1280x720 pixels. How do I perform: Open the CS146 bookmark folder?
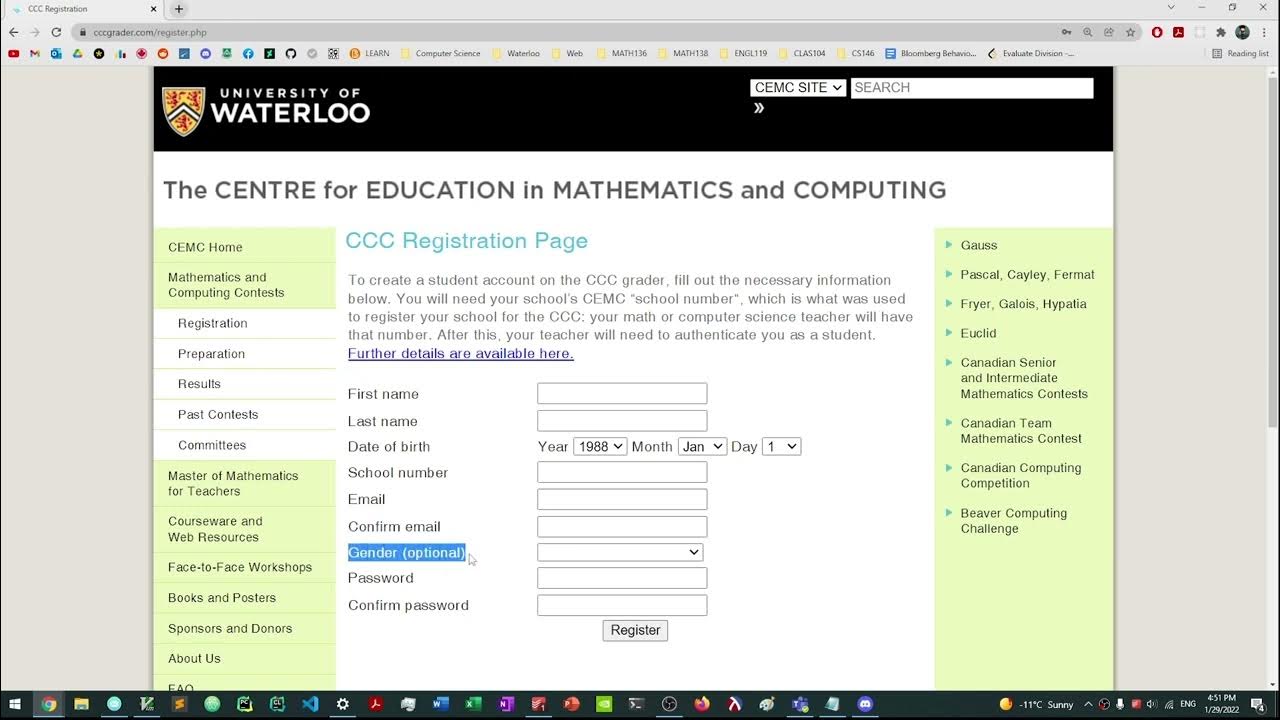[x=855, y=54]
